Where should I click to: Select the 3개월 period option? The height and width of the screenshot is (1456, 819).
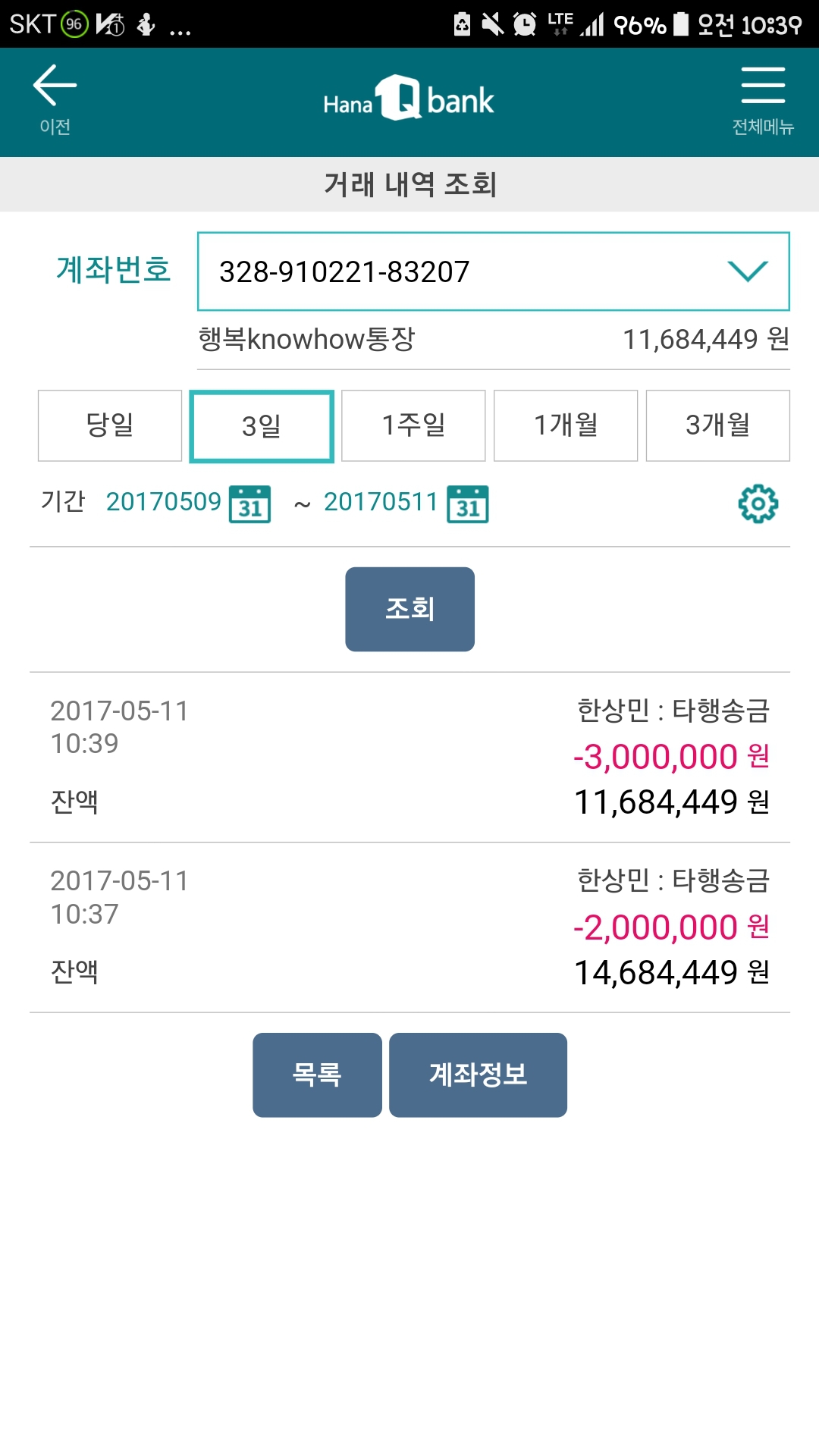coord(717,425)
